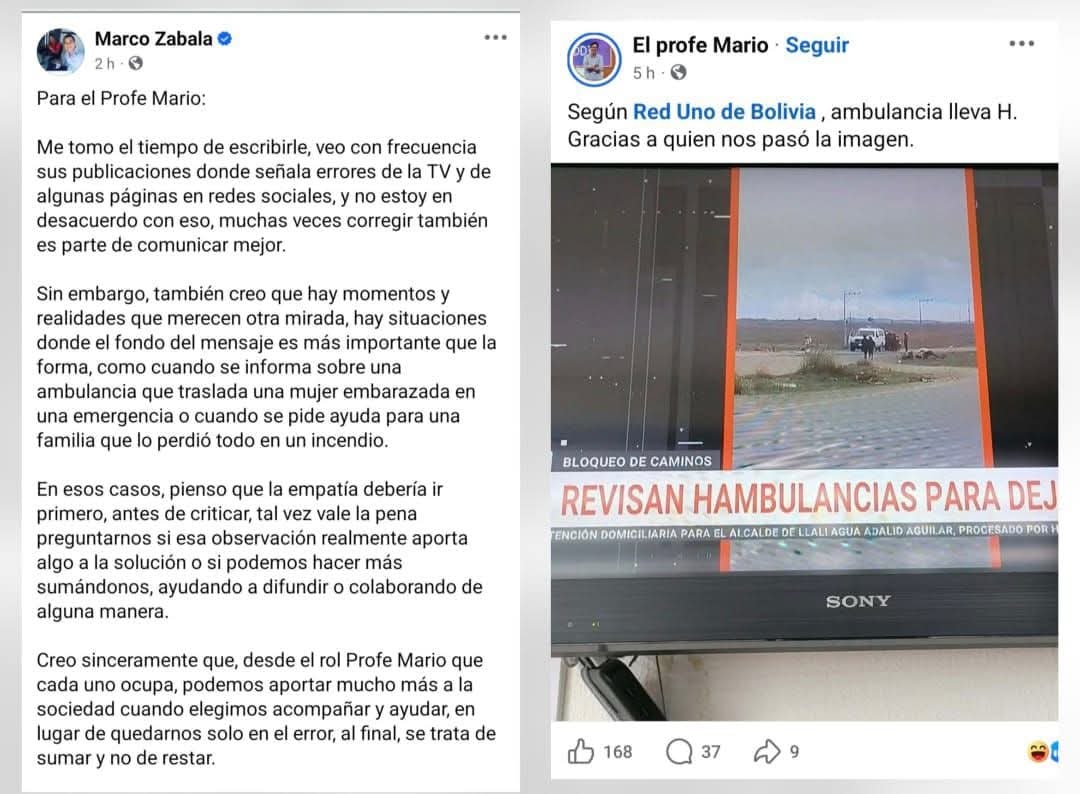Like El profe Mario's post
Viewport: 1080px width, 794px height.
click(x=581, y=751)
